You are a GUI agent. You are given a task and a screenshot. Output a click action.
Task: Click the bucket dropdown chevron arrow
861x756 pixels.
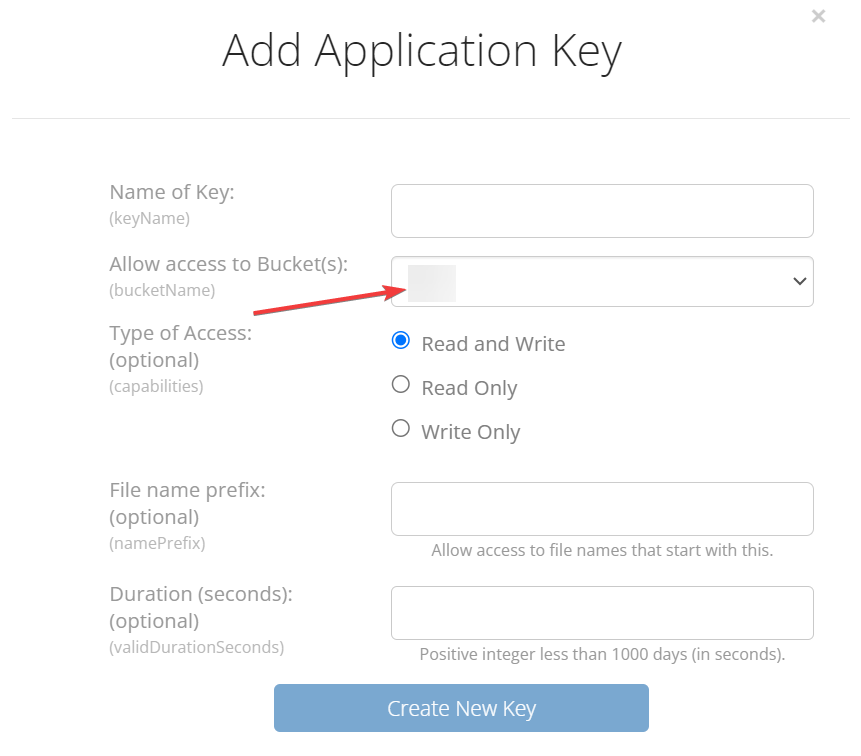tap(799, 282)
